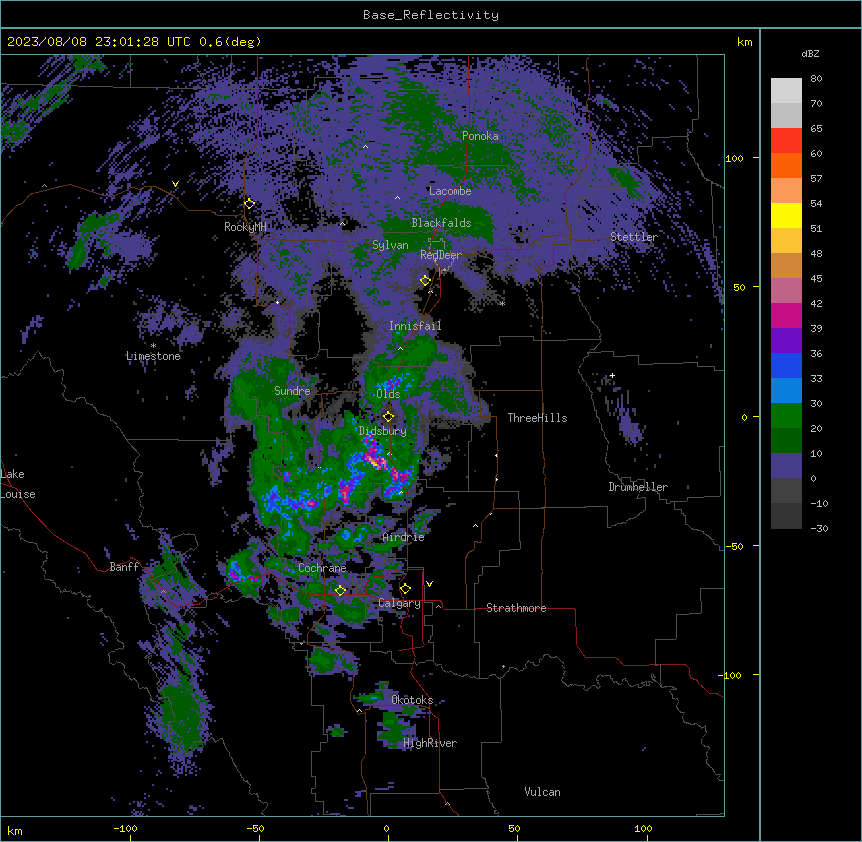Select the bright green 20-30 dBZ legend band
This screenshot has height=842, width=862.
point(786,416)
